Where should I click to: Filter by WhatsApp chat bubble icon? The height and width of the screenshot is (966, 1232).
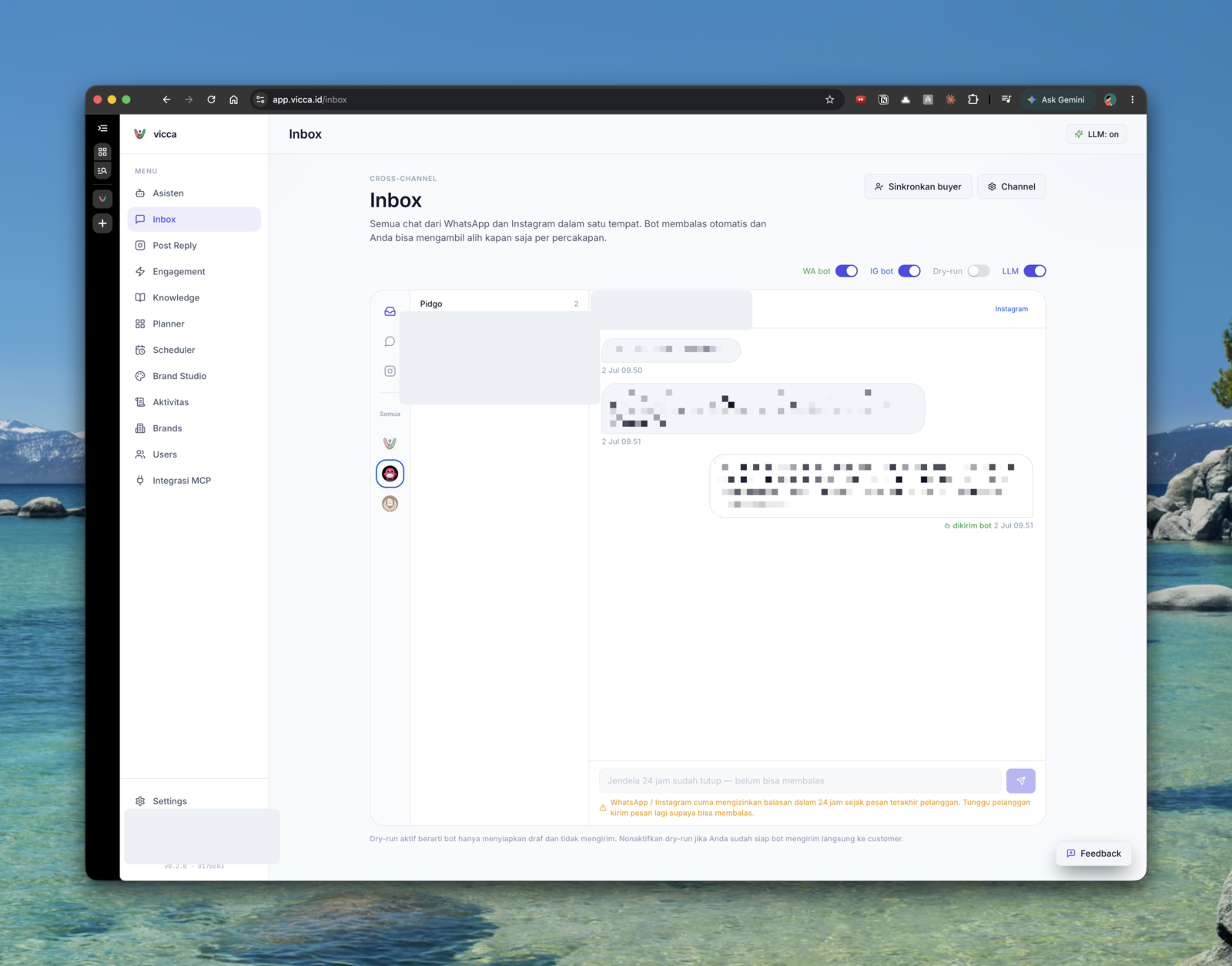[x=390, y=341]
